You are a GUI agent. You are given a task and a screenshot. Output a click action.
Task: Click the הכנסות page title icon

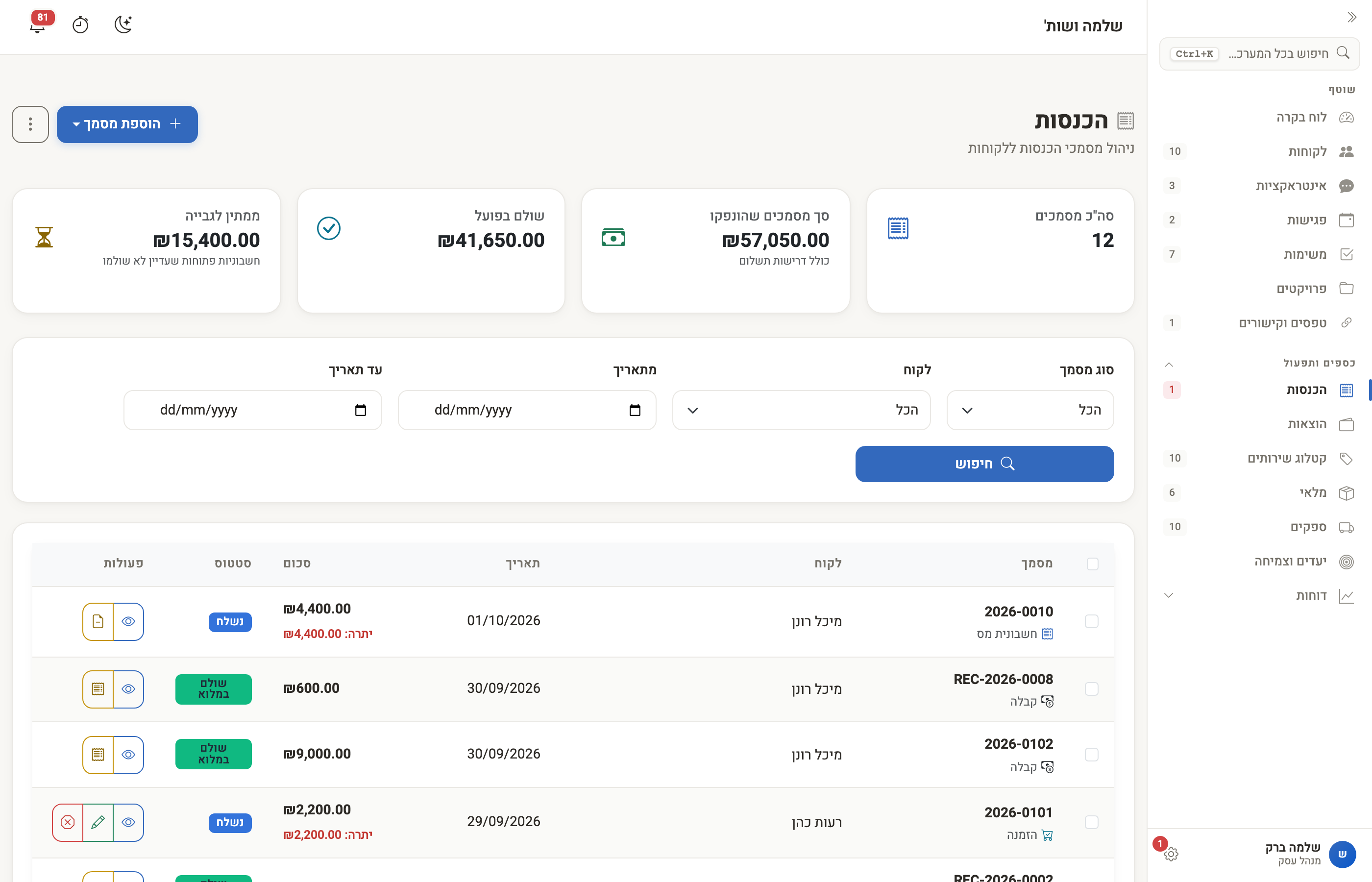point(1125,121)
